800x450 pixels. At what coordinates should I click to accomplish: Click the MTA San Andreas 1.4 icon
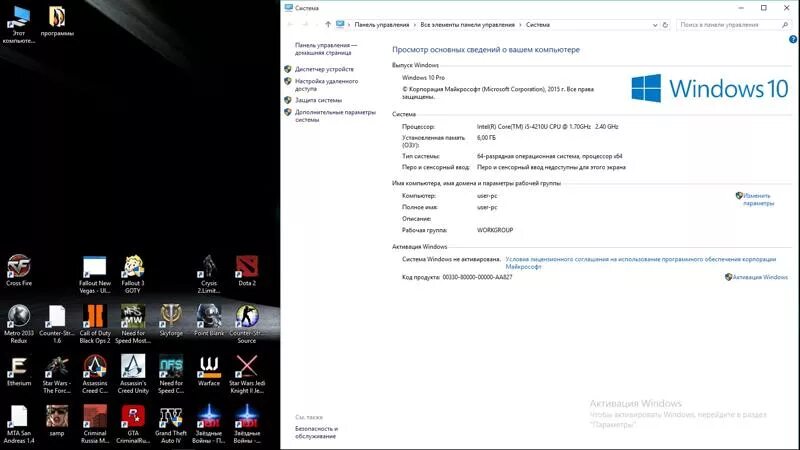(19, 424)
